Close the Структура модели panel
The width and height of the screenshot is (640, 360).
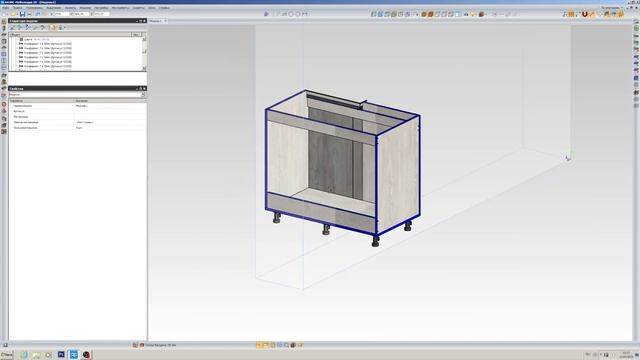pyautogui.click(x=144, y=21)
